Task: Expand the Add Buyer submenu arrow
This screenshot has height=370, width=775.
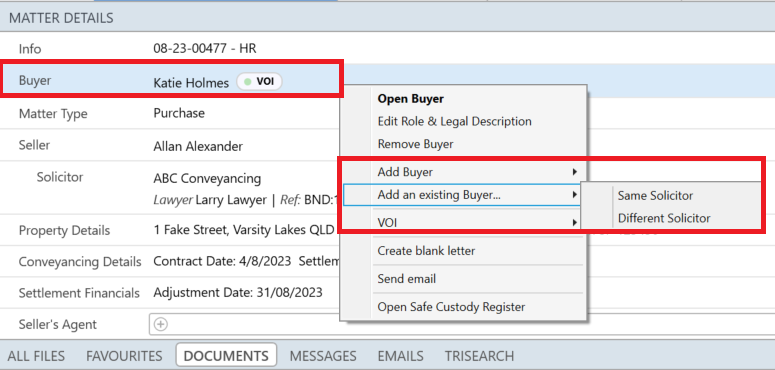Action: click(x=574, y=172)
